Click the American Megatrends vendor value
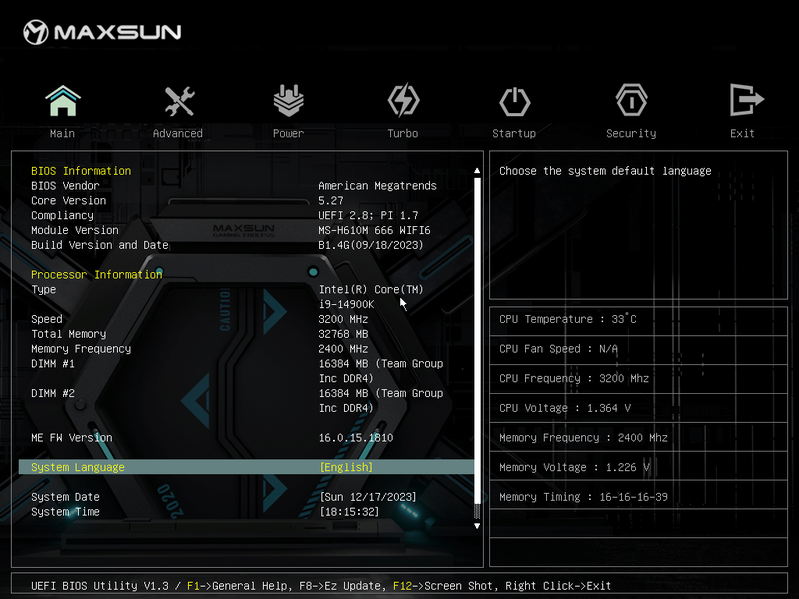Screen dimensions: 799x599 click(377, 185)
